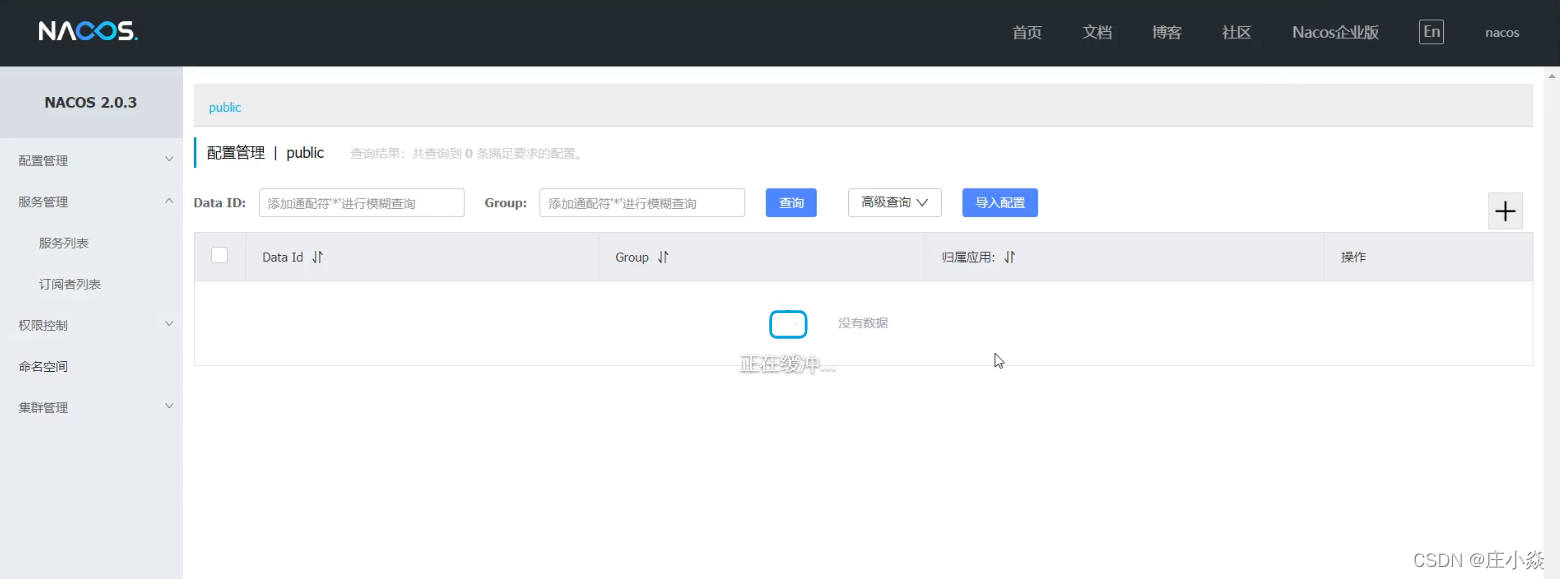1560x579 pixels.
Task: Click the 导入配置 button
Action: 1000,202
